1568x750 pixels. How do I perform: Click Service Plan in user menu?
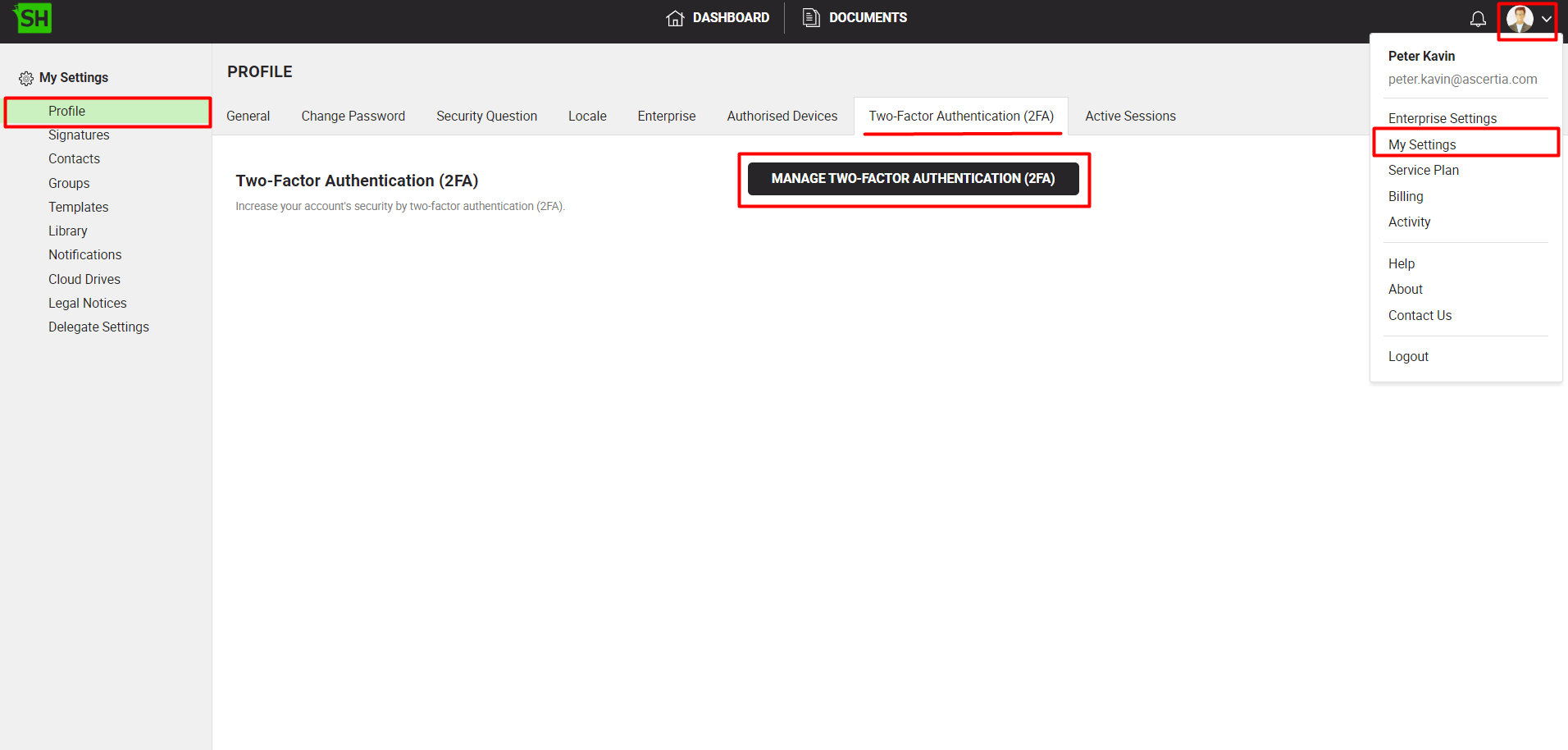coord(1423,171)
